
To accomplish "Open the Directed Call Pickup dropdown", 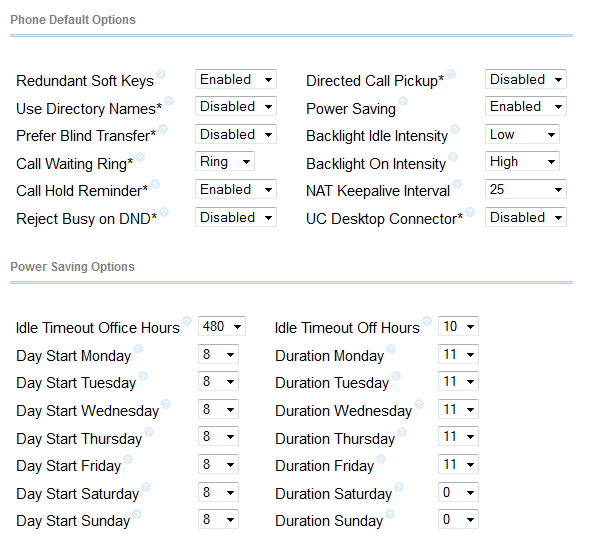I will tap(526, 79).
